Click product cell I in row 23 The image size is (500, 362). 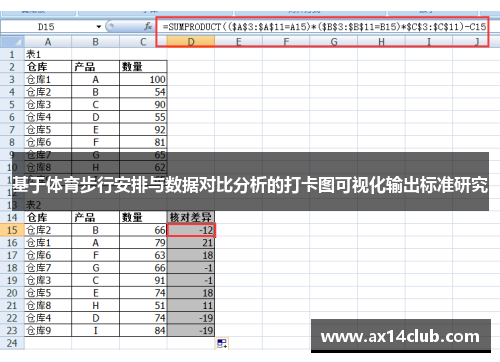click(95, 330)
